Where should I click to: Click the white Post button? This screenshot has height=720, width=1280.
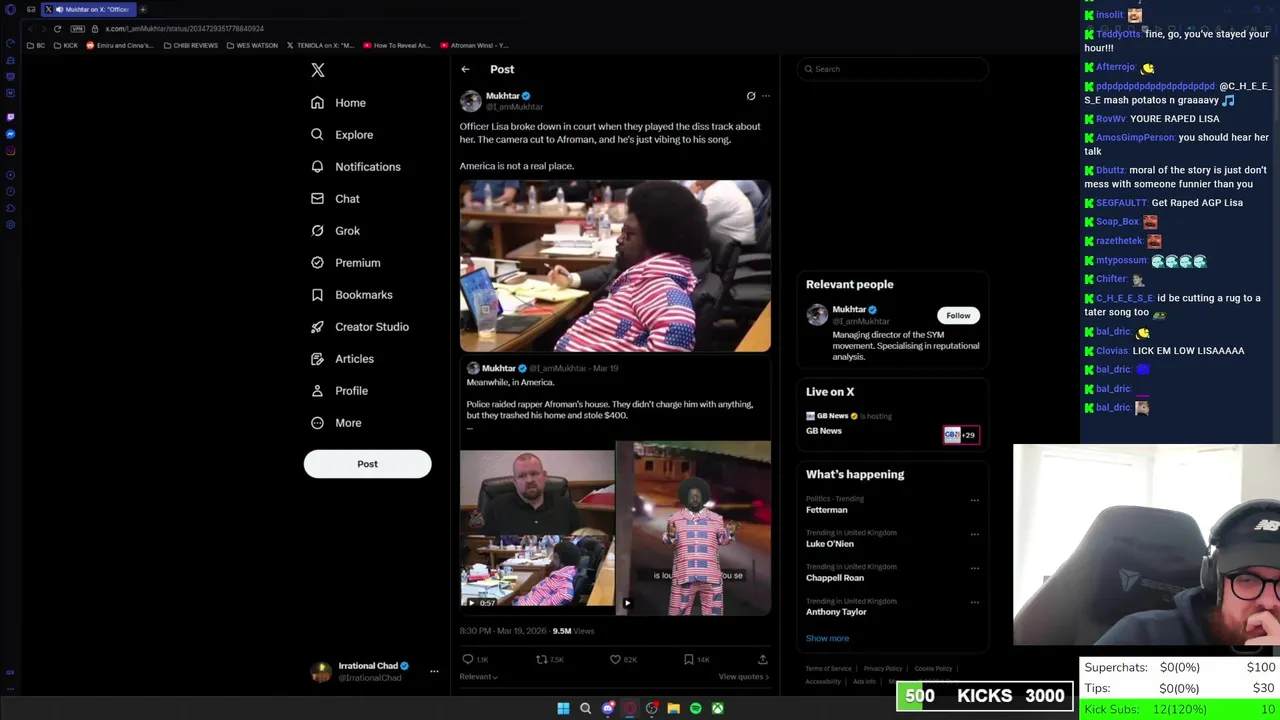[367, 464]
